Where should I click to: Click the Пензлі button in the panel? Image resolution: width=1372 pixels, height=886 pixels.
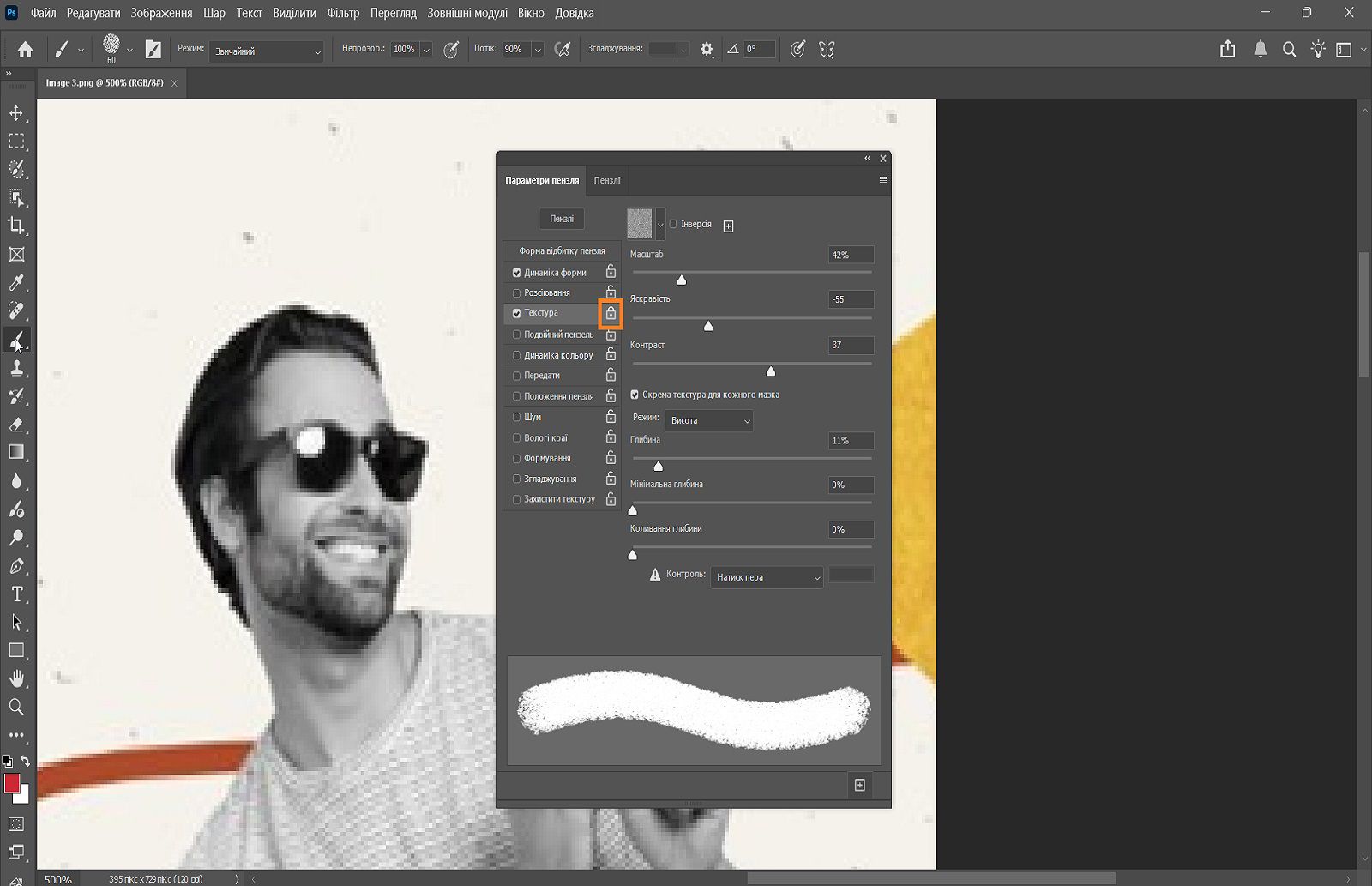tap(561, 219)
